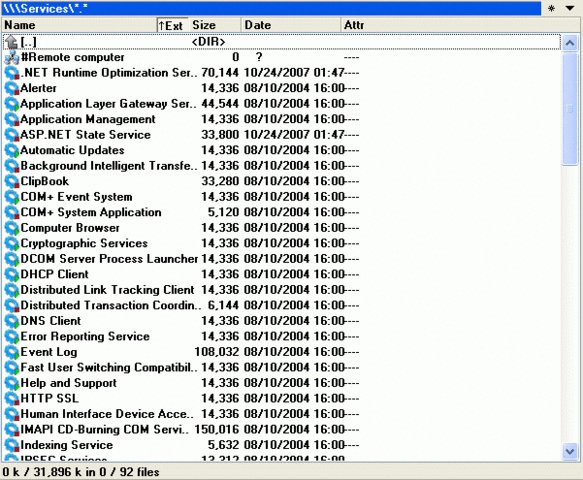Click the Event Log service icon
Screen dimensions: 583x480
tap(12, 352)
